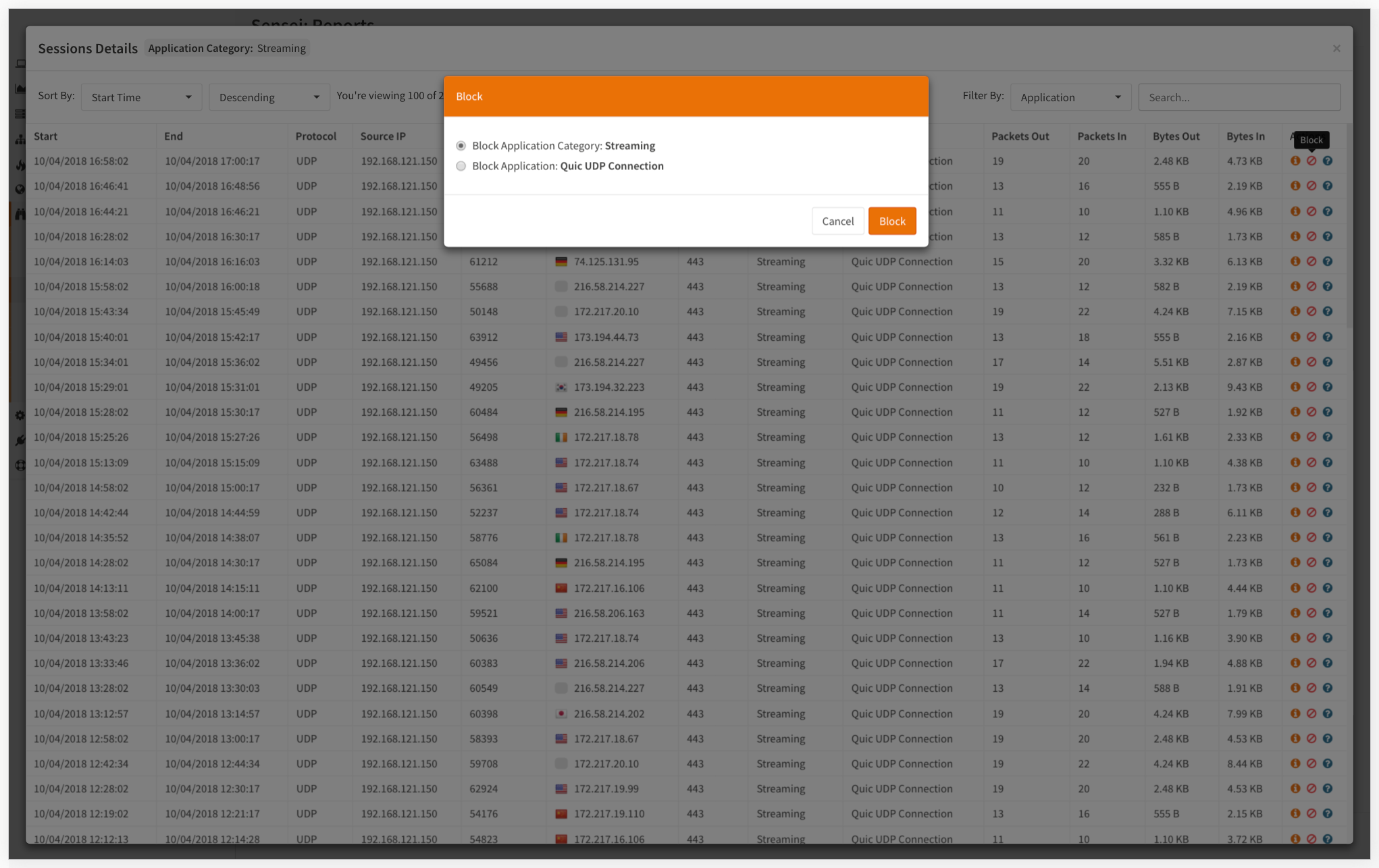Click Cancel in the Block dialog
1379x868 pixels.
pos(837,221)
